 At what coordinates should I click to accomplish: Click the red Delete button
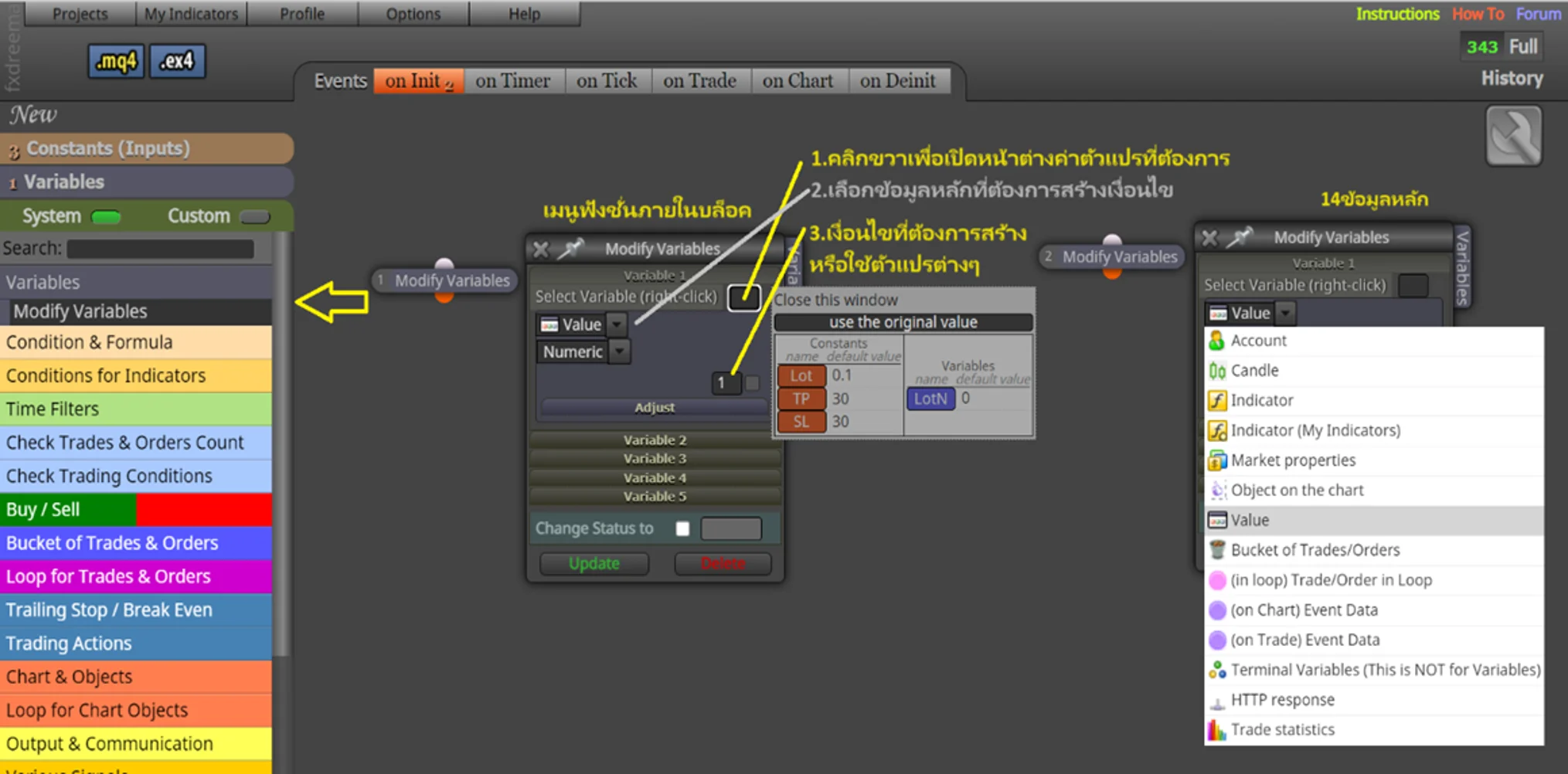click(723, 564)
